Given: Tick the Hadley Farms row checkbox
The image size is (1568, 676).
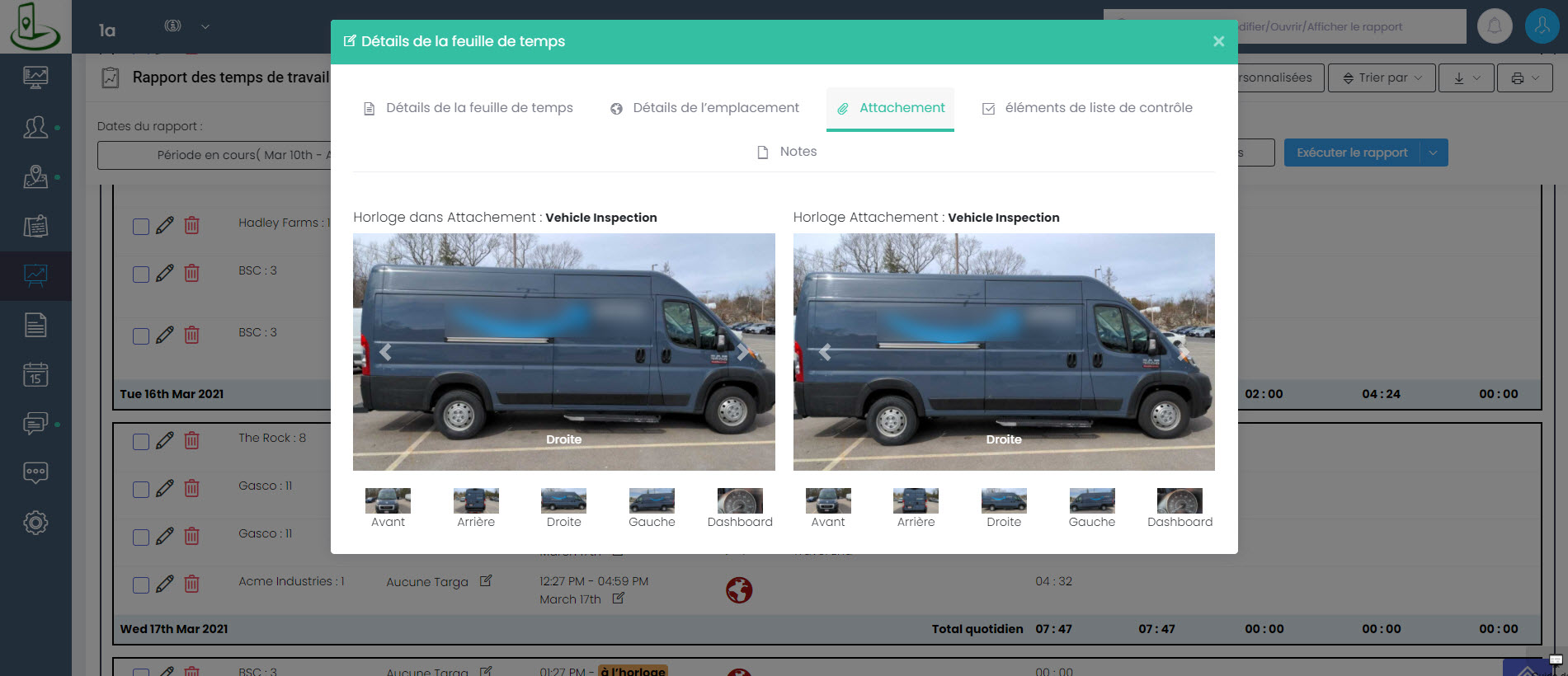Looking at the screenshot, I should [141, 226].
